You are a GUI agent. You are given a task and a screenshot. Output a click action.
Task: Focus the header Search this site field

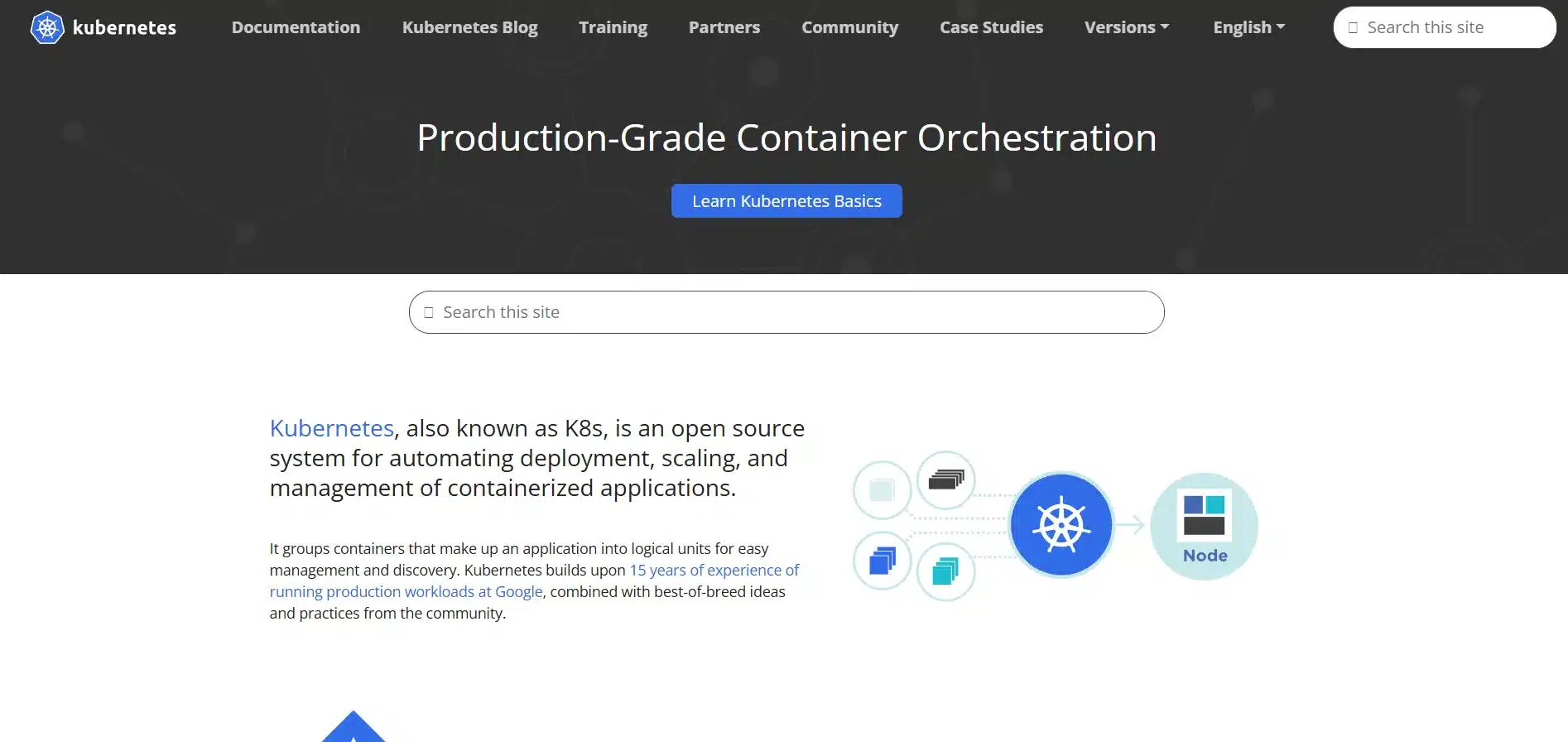click(1445, 27)
